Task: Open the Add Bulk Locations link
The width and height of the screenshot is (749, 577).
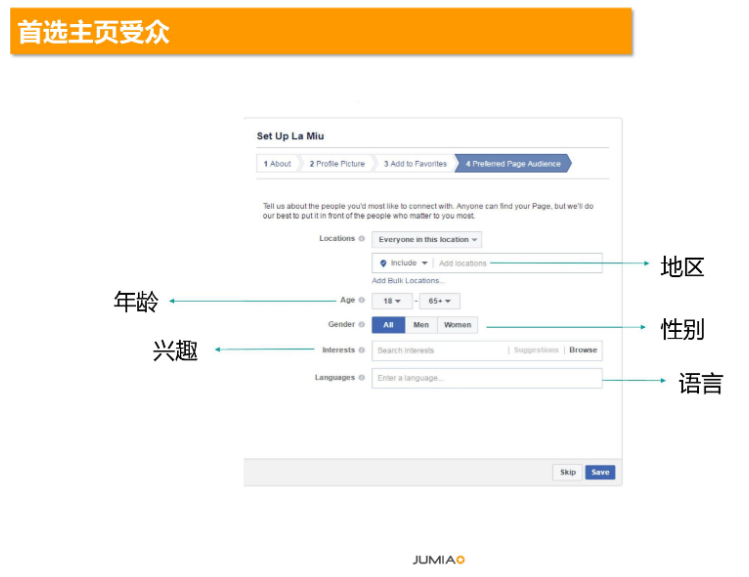Action: point(408,280)
